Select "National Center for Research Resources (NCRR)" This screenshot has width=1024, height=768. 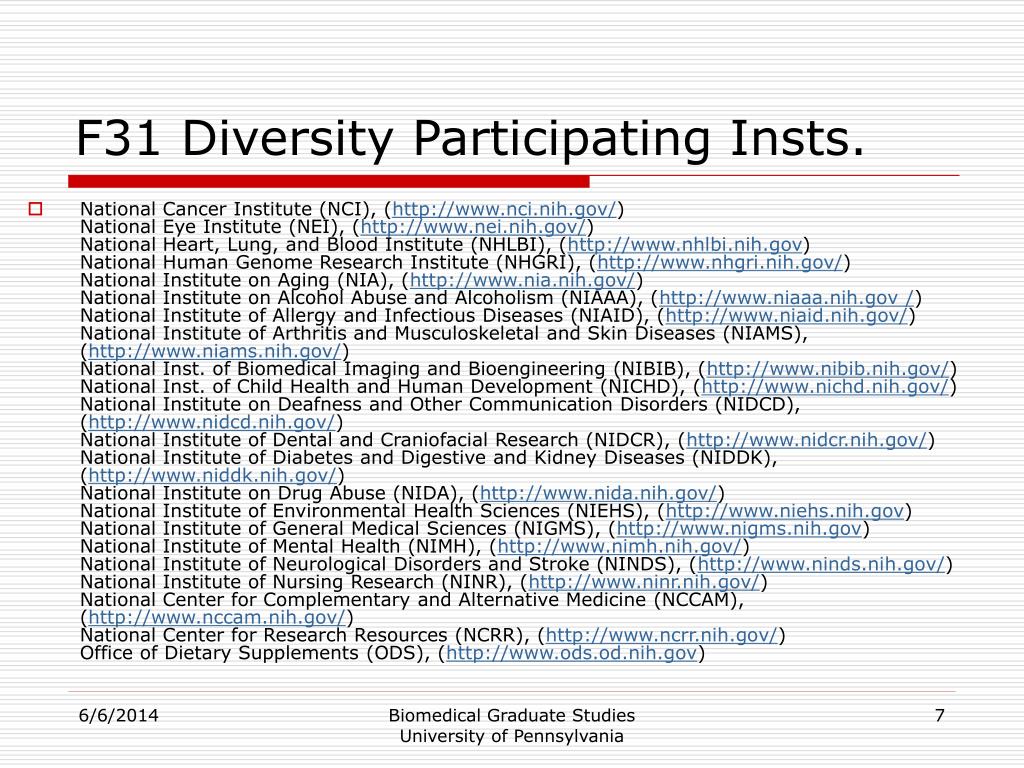[300, 635]
